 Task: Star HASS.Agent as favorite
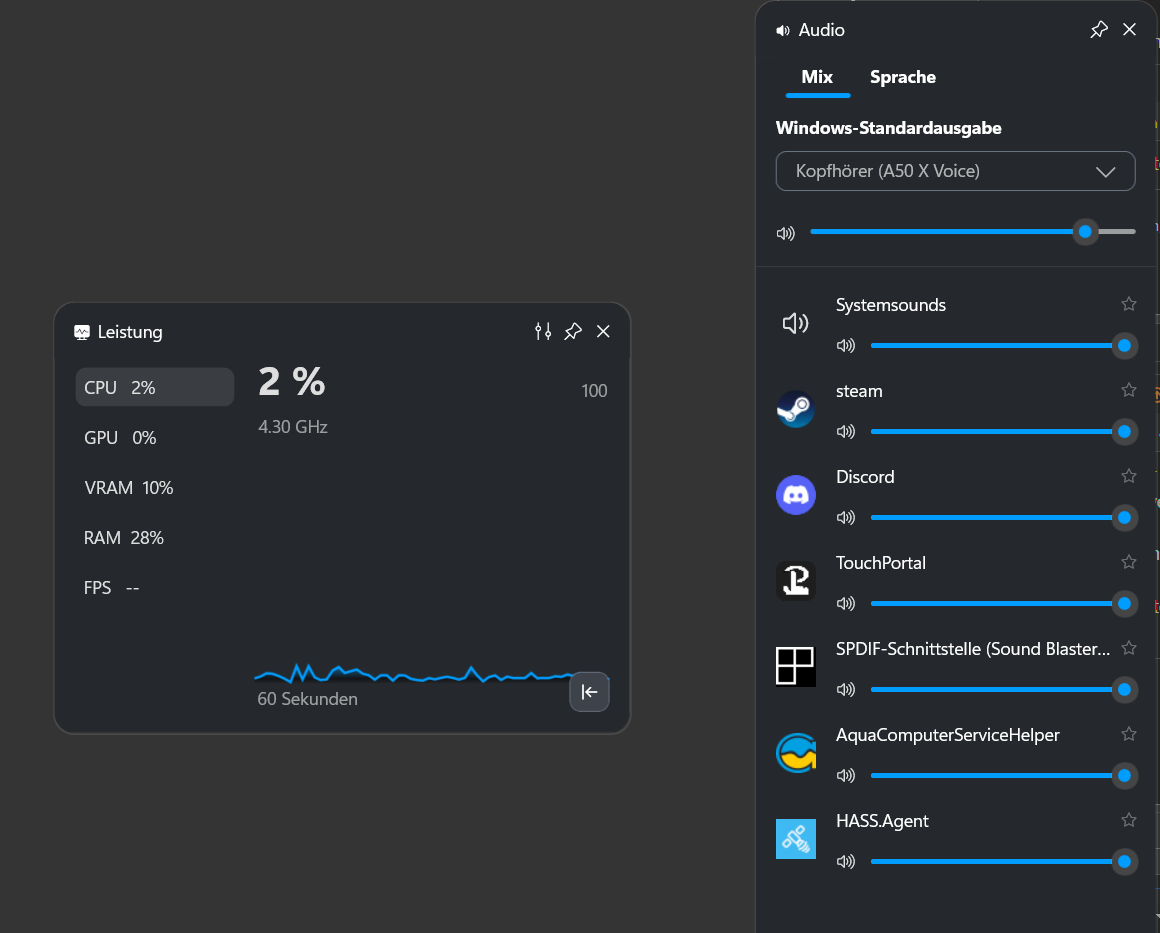pos(1128,819)
